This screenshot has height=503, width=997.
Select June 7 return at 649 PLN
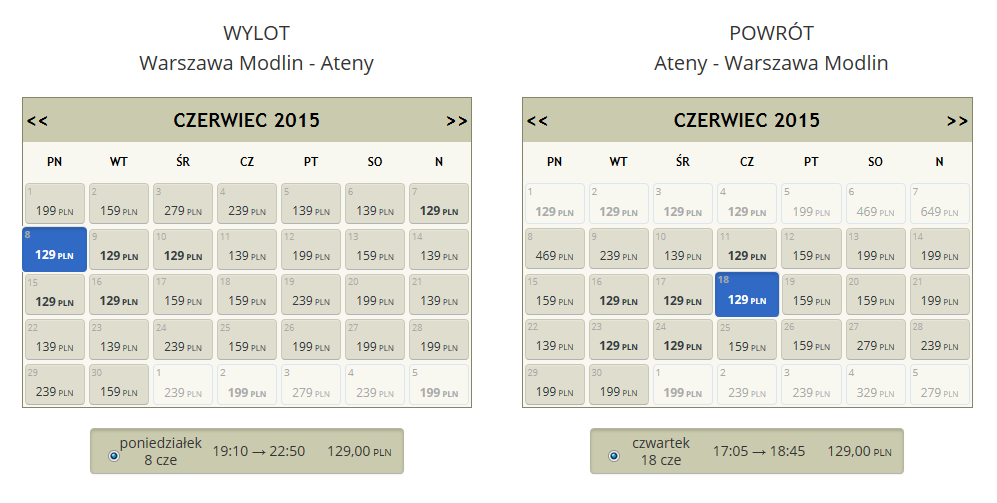pos(939,203)
